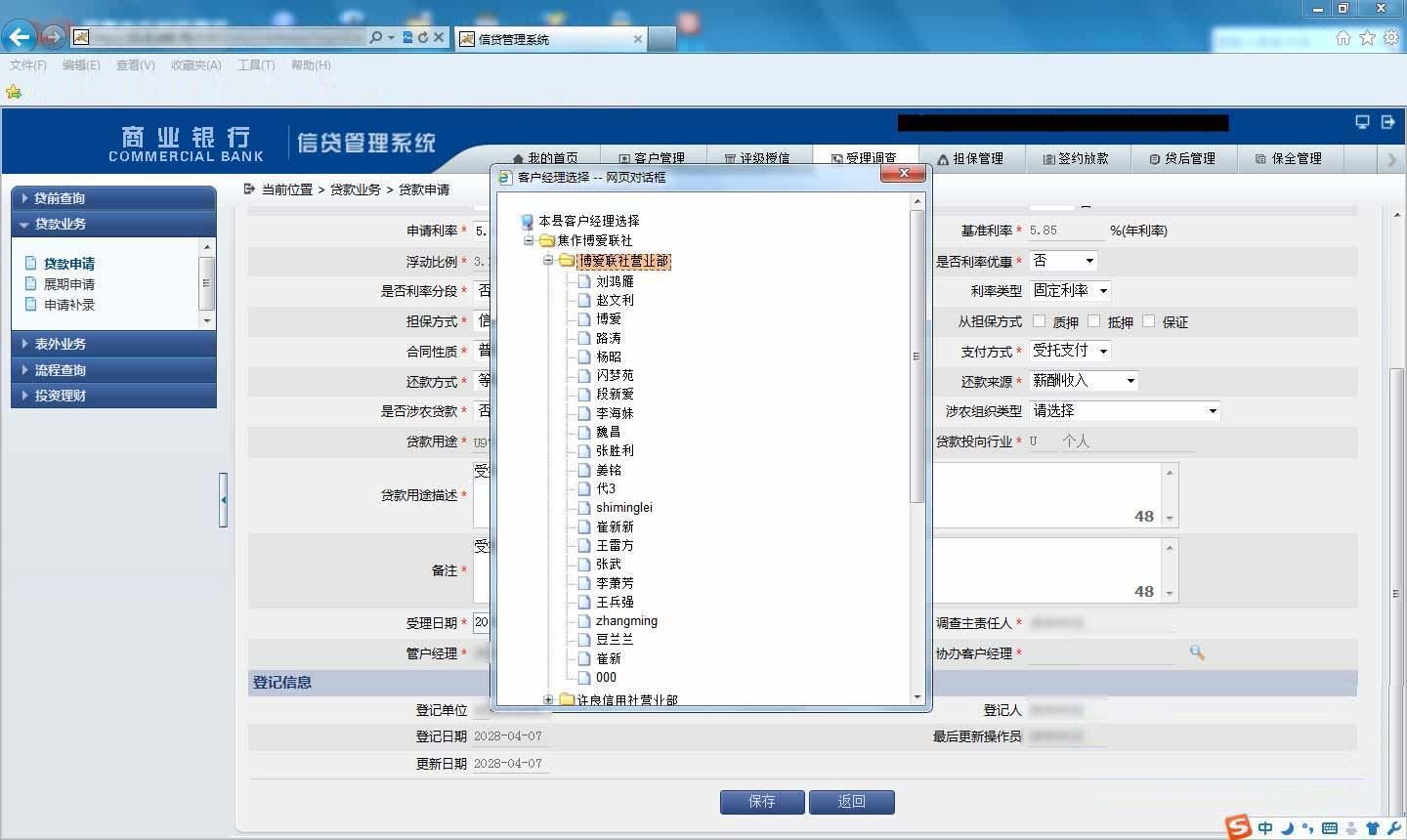
Task: Switch to the 保全管理 tab
Action: tap(1289, 158)
